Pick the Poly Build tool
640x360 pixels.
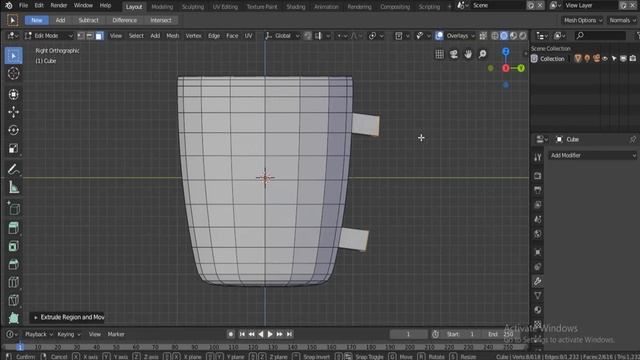13,318
